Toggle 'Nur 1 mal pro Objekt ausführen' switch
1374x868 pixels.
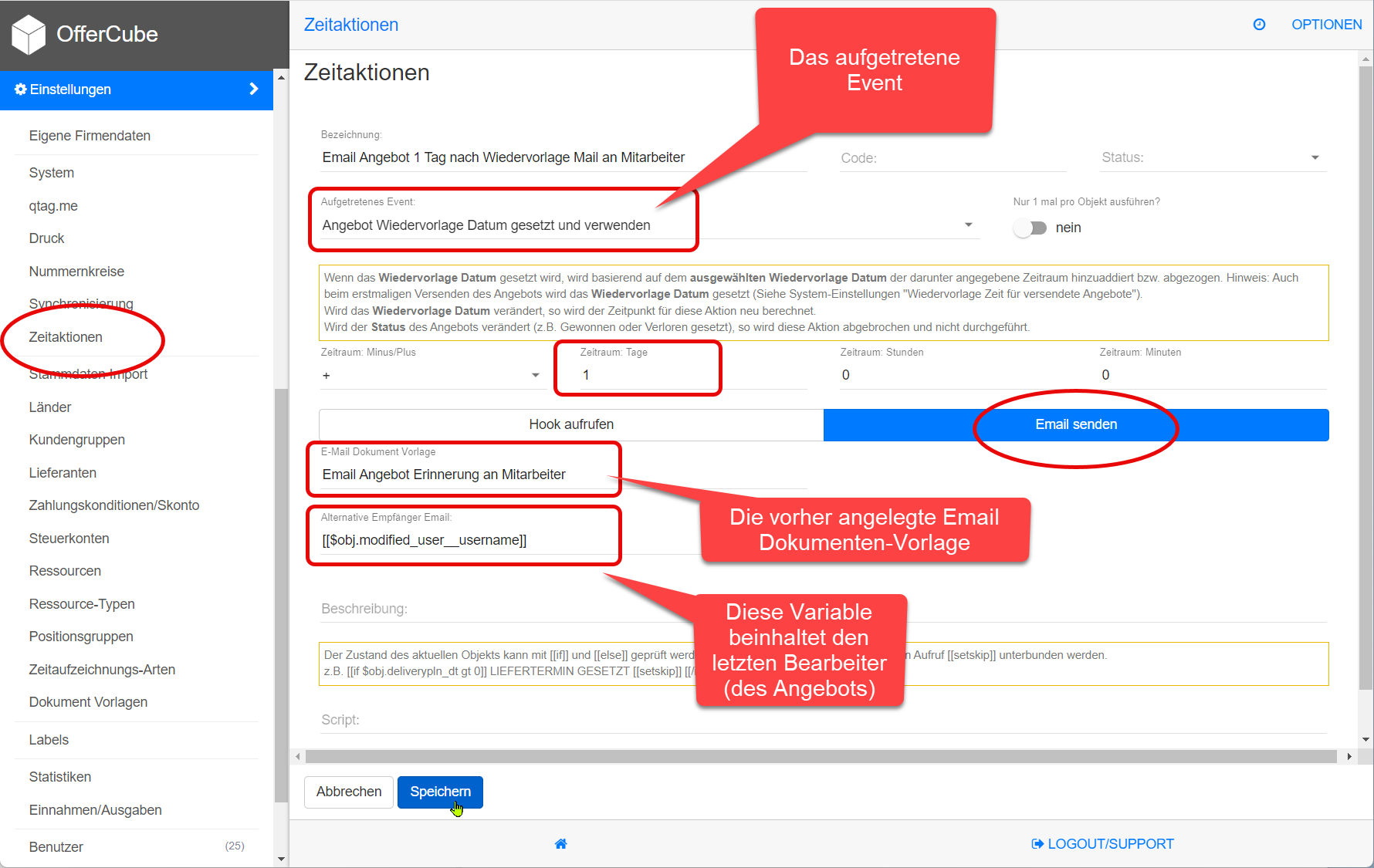1030,228
